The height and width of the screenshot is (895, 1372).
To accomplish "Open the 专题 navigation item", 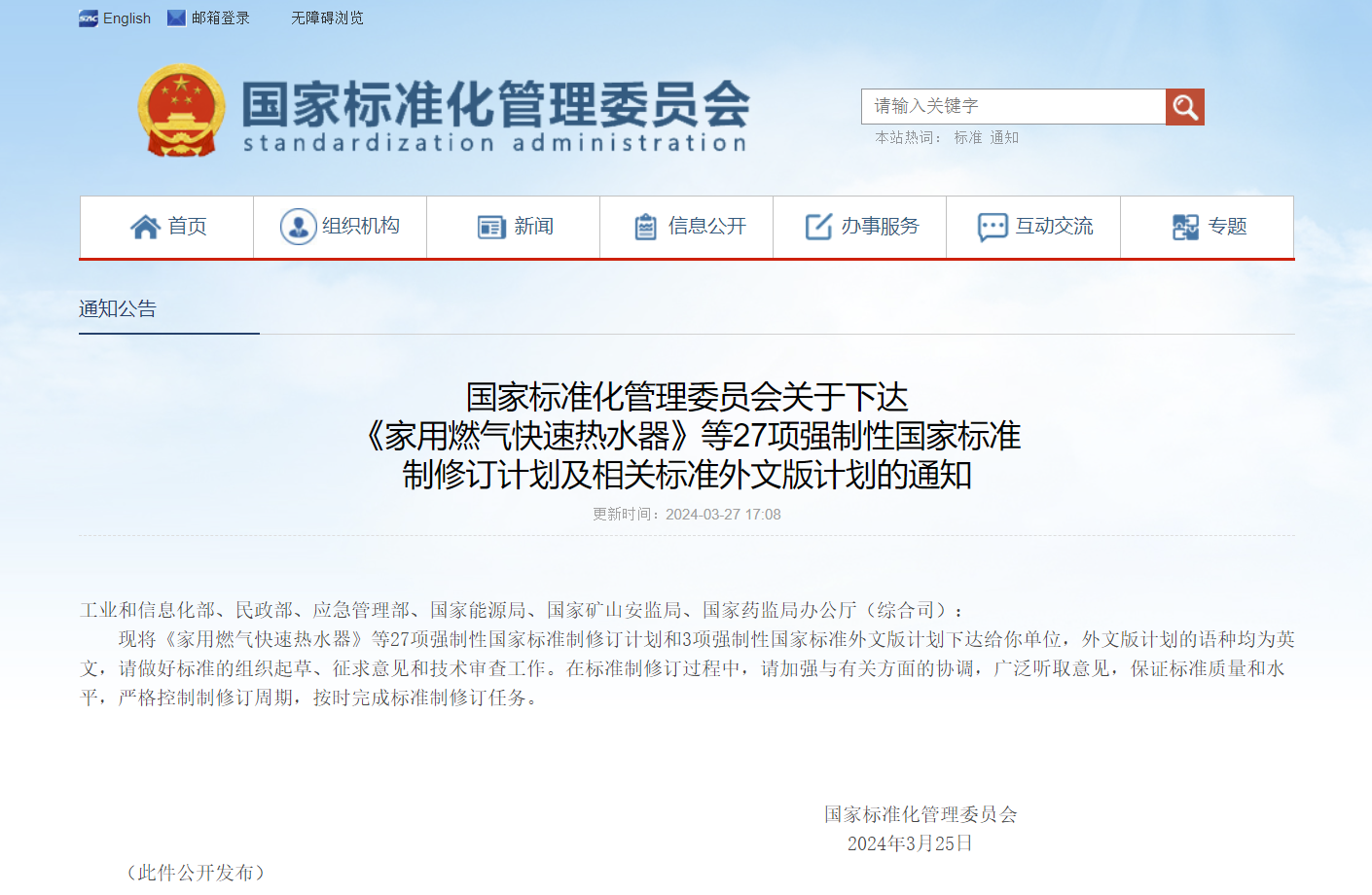I will tap(1208, 227).
